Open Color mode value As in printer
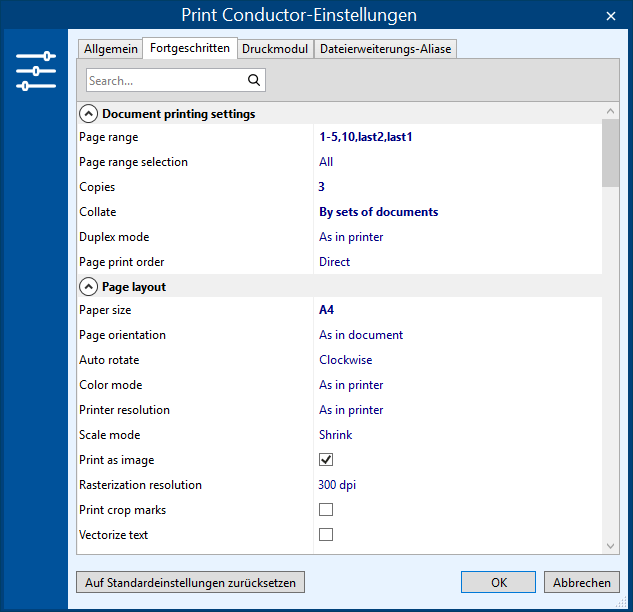This screenshot has height=612, width=633. (351, 385)
